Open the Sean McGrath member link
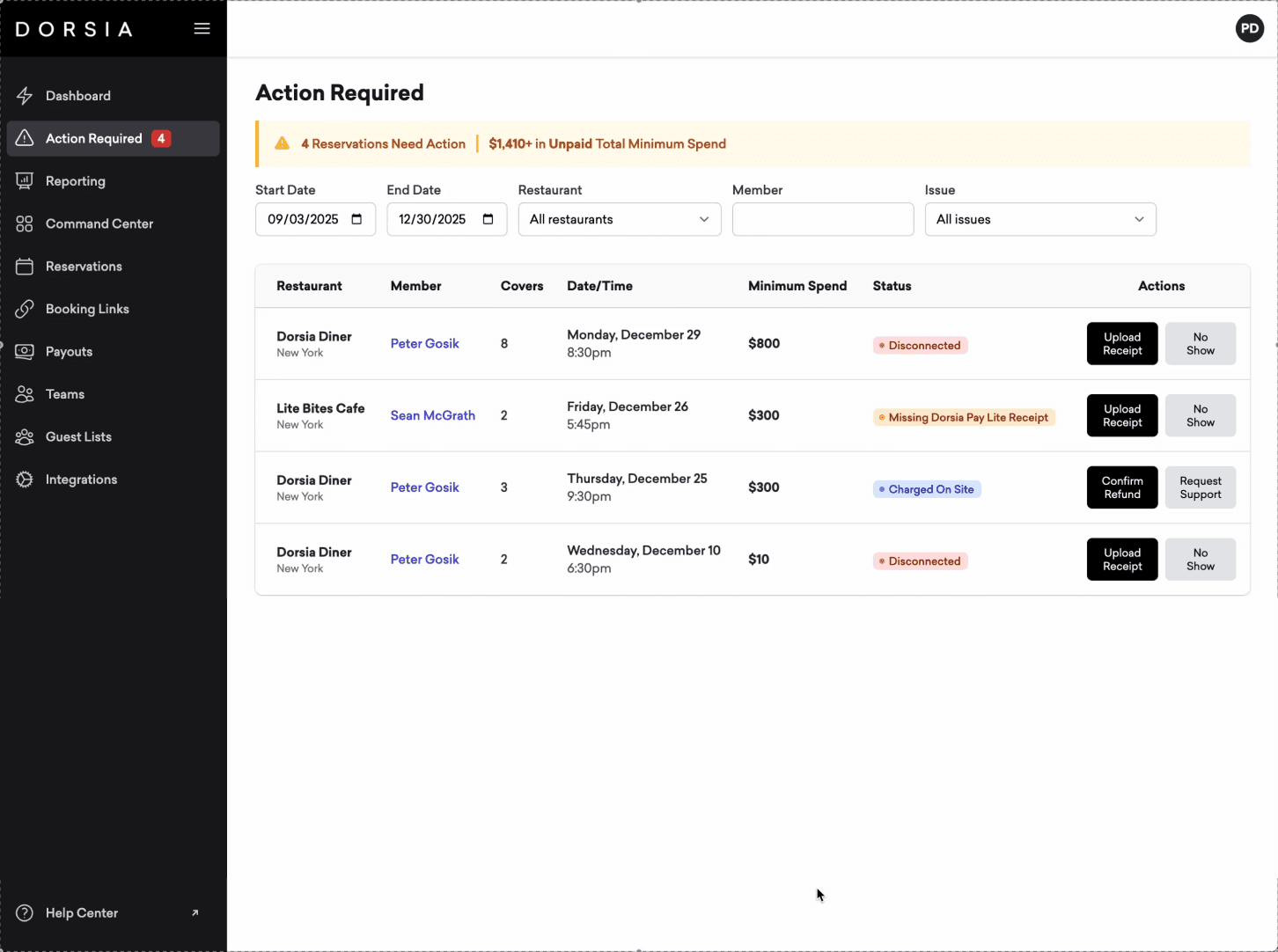1278x952 pixels. 433,415
